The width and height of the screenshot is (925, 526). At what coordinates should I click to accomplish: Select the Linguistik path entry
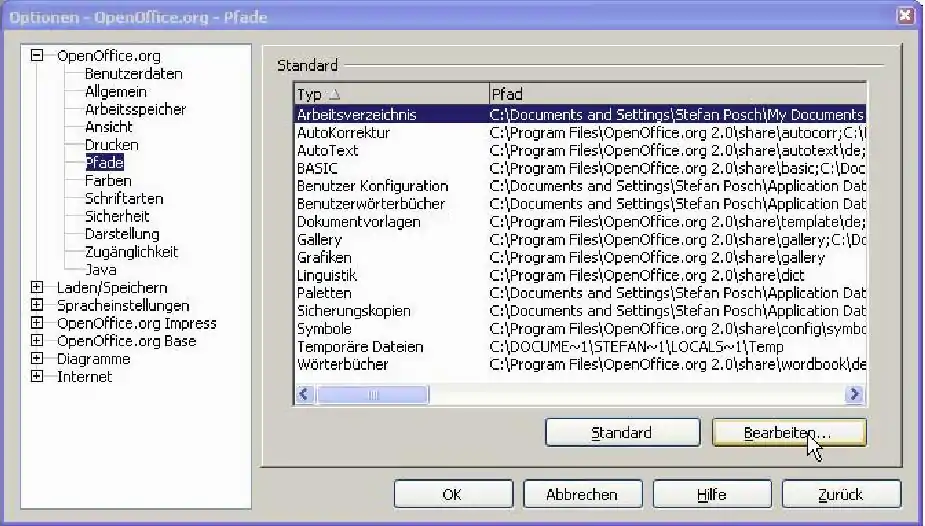click(580, 275)
